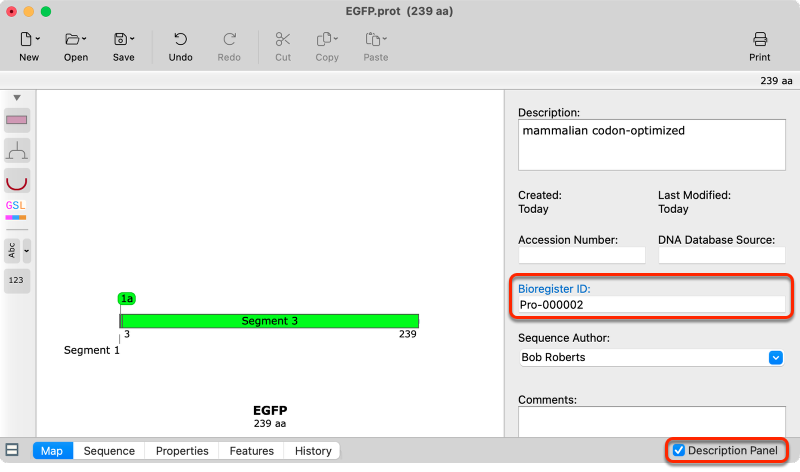Expand the Paste dropdown arrow
Screen dimensions: 800x472
click(385, 39)
